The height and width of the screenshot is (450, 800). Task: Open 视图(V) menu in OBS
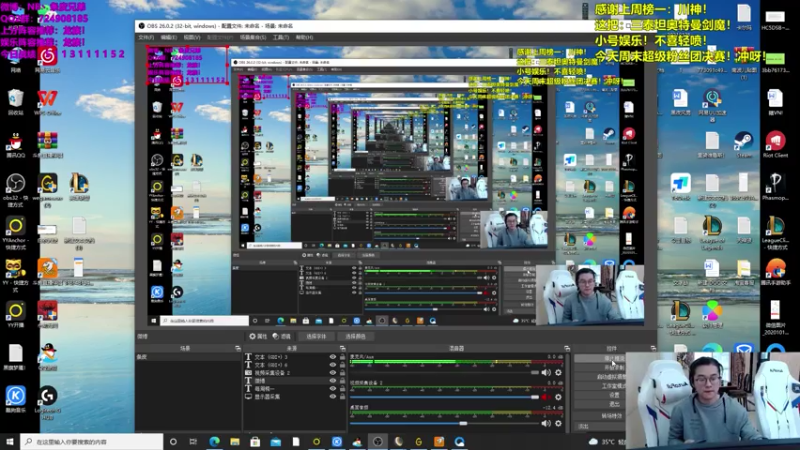[192, 37]
